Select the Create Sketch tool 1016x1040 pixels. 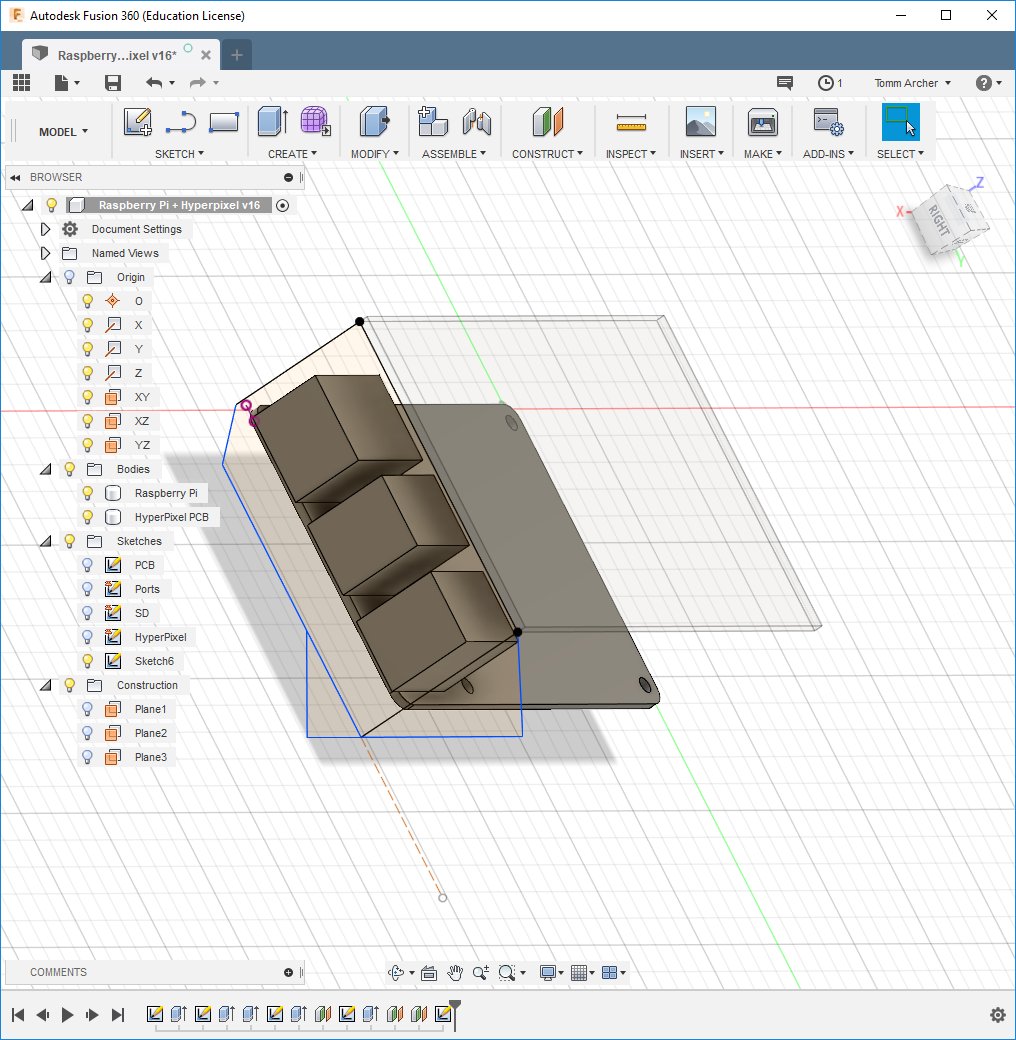(137, 122)
